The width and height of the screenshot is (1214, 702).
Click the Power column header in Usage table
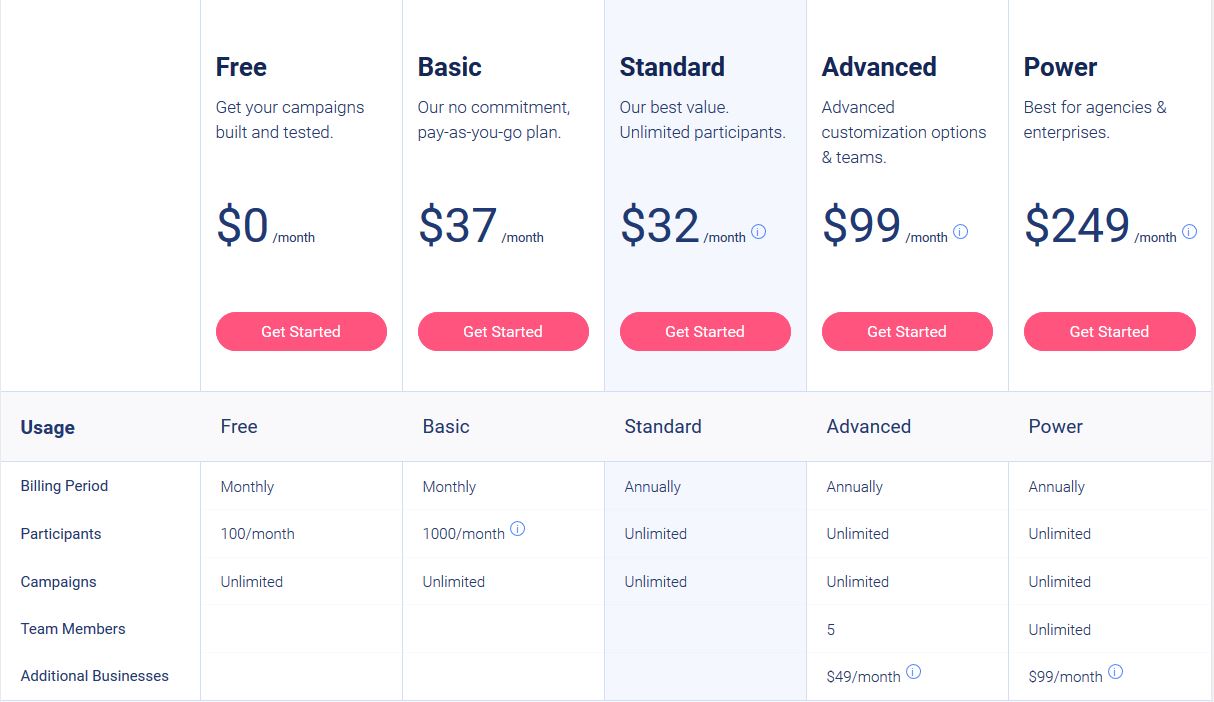click(1055, 426)
